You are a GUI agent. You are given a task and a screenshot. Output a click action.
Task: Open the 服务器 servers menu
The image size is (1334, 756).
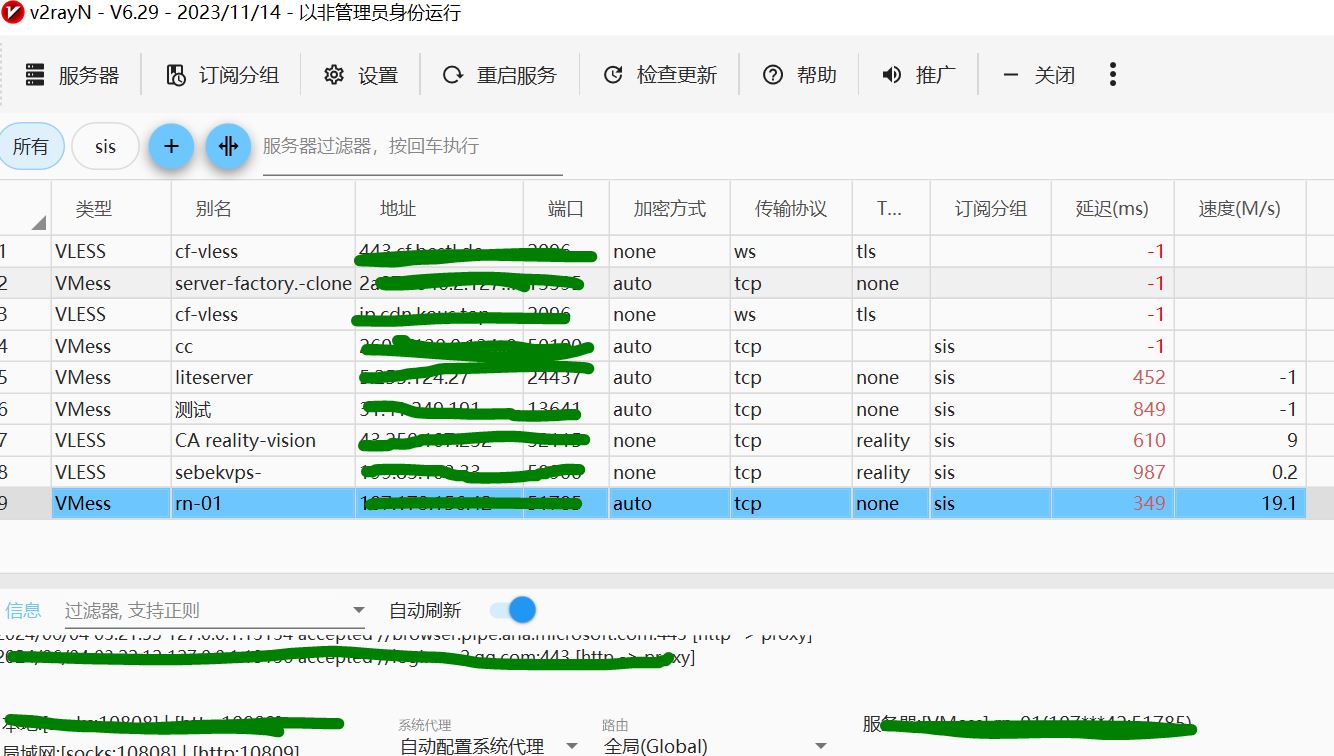tap(72, 75)
